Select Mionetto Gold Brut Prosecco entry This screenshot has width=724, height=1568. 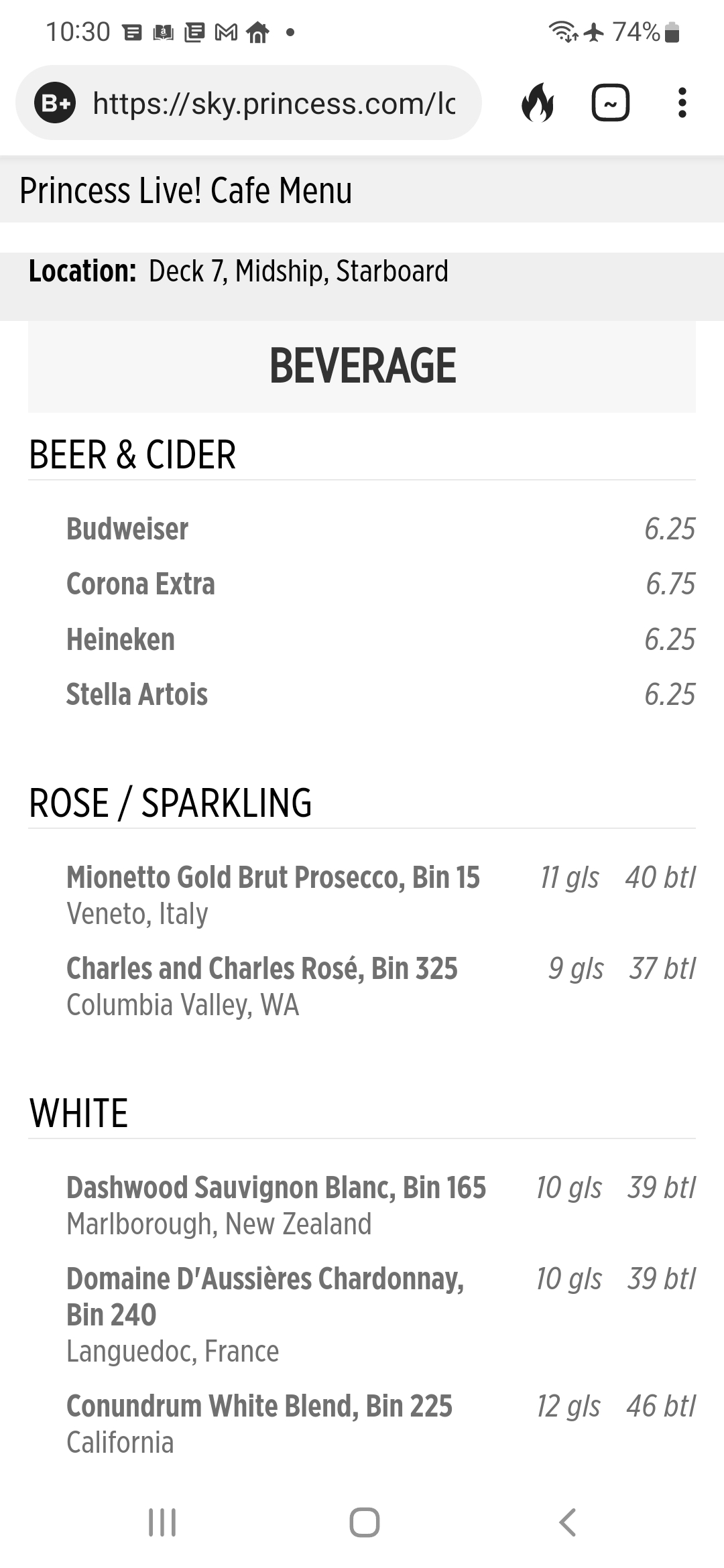point(381,895)
